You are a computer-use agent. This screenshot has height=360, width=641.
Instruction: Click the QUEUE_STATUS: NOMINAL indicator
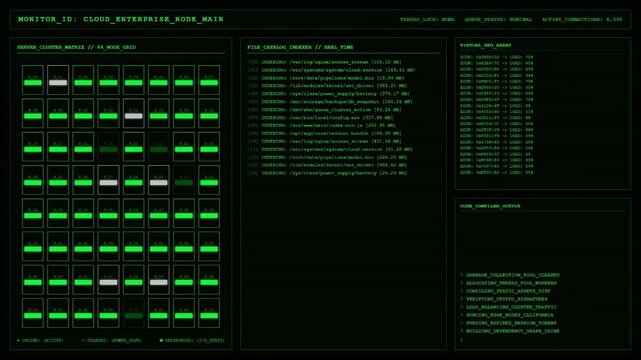point(498,19)
